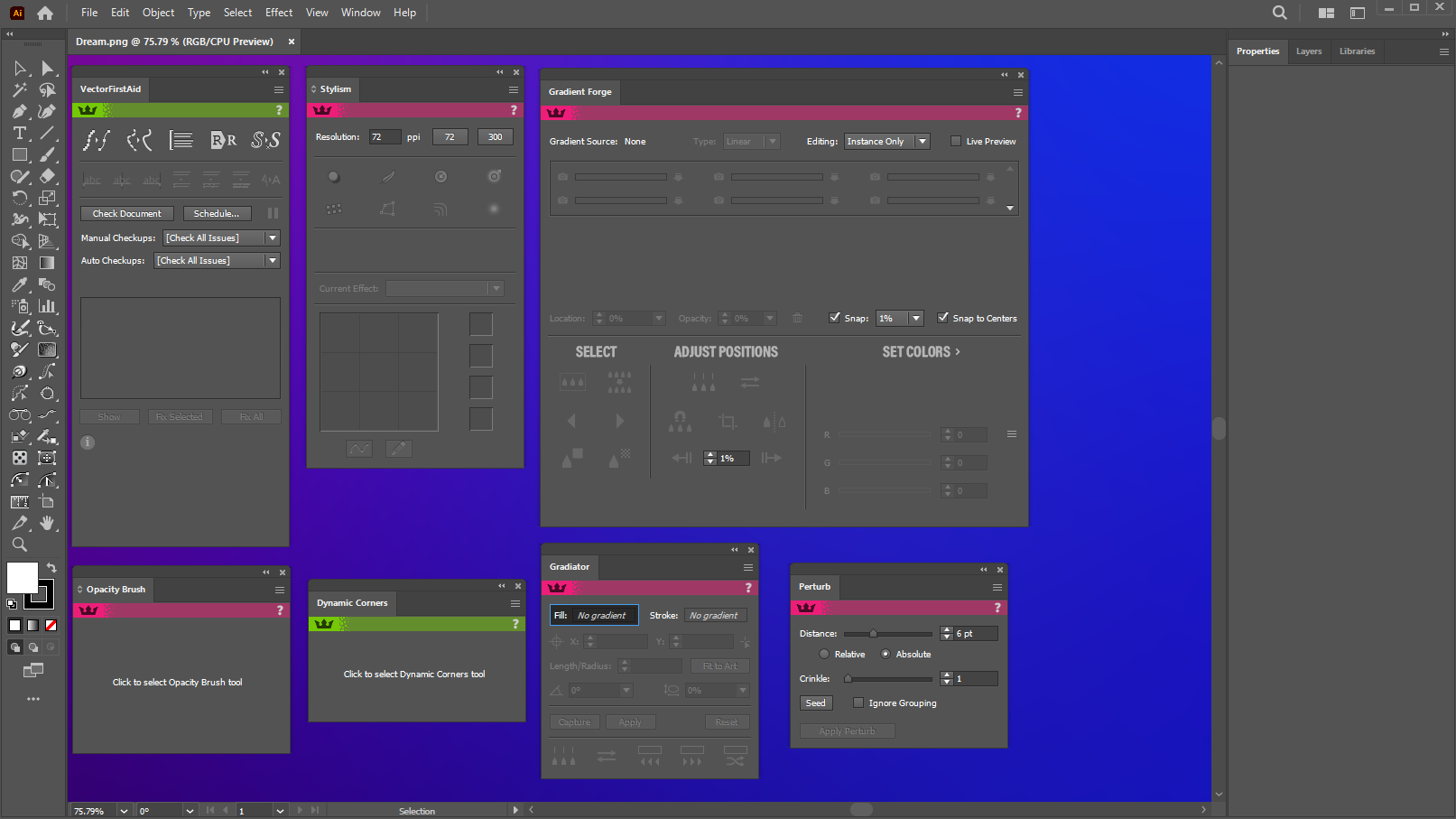Screen dimensions: 1456x819
Task: Choose the Paintbrush tool
Action: pos(48,155)
